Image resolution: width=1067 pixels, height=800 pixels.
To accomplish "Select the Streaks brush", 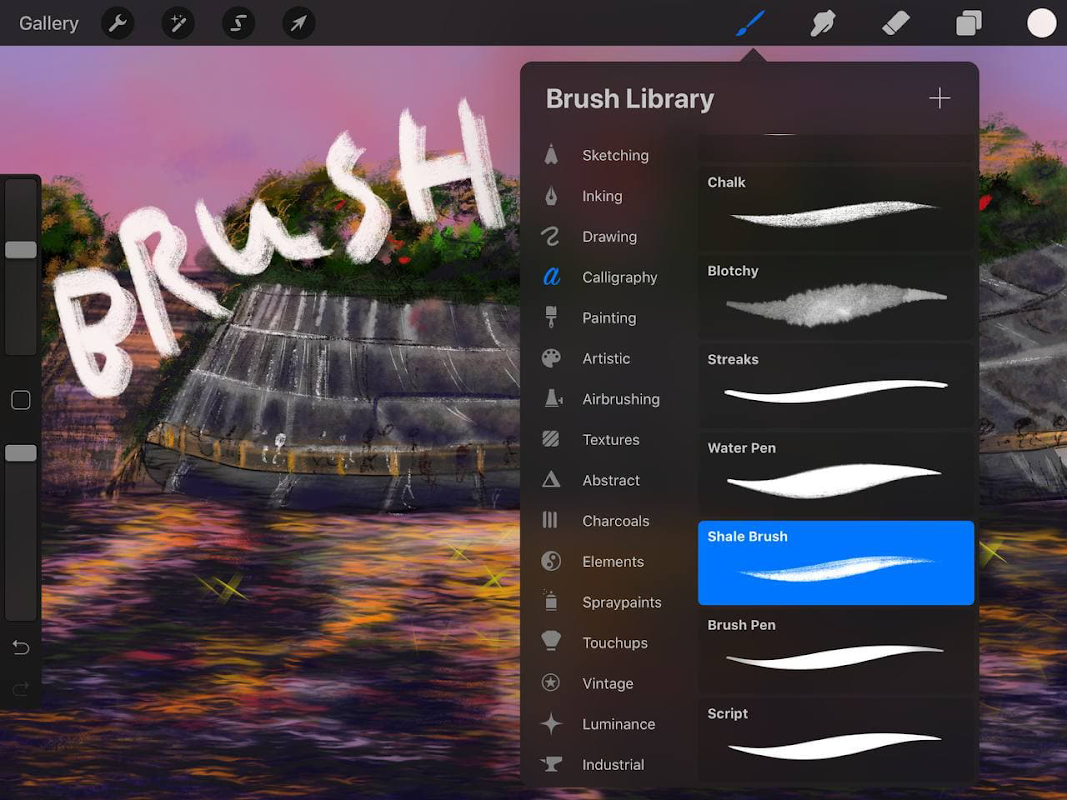I will pyautogui.click(x=836, y=386).
